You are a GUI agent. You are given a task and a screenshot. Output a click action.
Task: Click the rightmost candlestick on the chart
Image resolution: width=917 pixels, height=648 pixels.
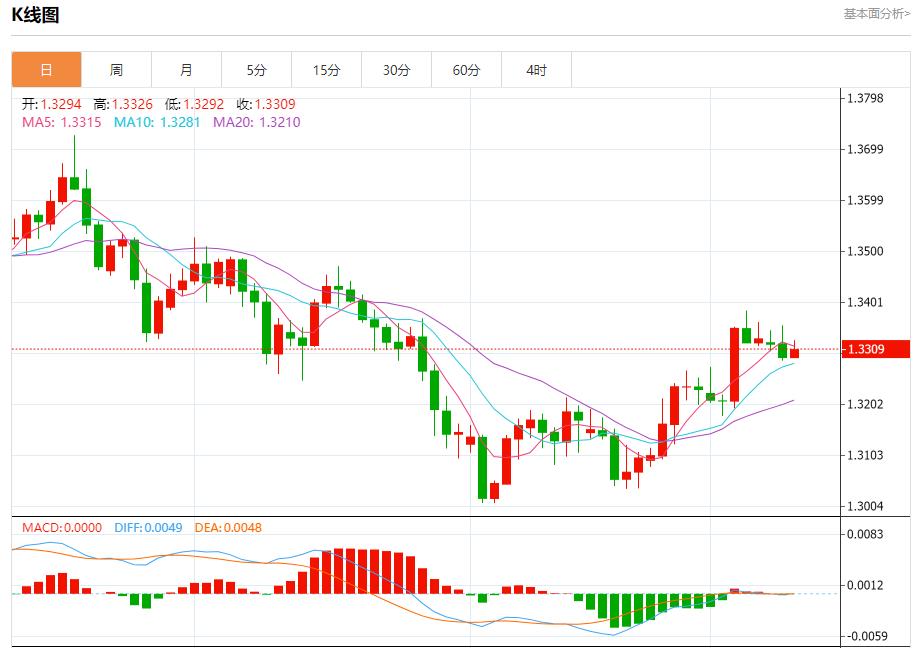794,352
